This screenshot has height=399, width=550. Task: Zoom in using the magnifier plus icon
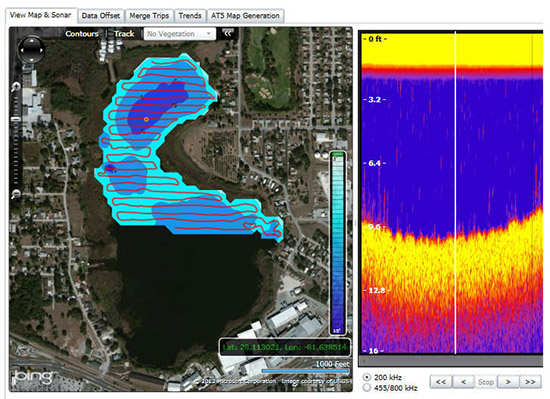coord(16,87)
